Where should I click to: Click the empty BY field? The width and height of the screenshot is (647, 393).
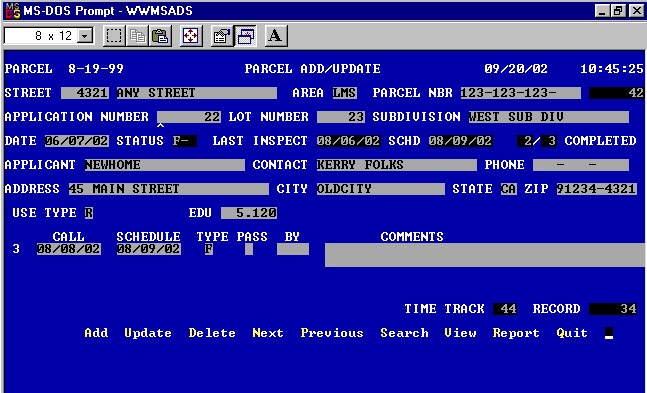293,249
